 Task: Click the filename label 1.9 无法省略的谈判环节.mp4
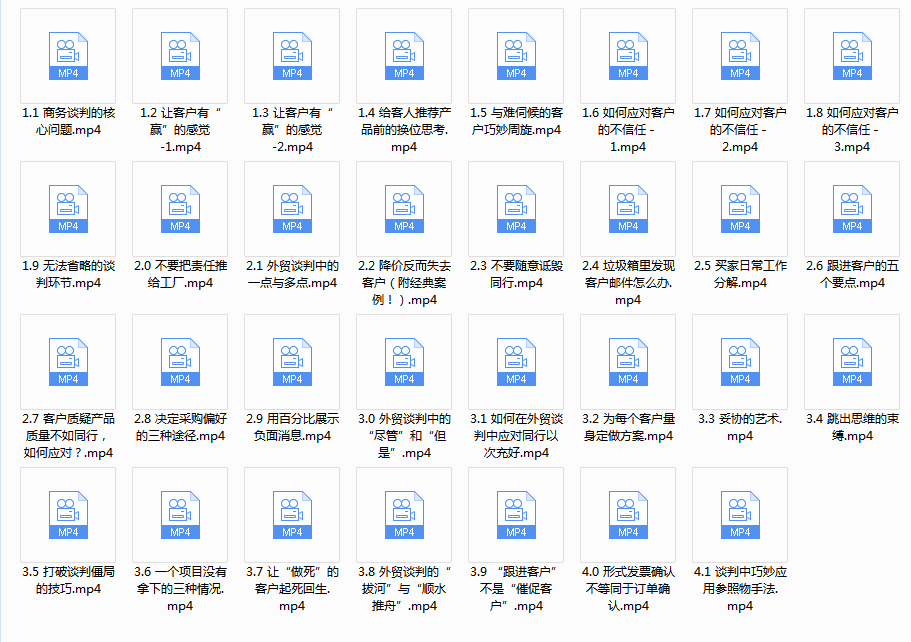pos(68,275)
